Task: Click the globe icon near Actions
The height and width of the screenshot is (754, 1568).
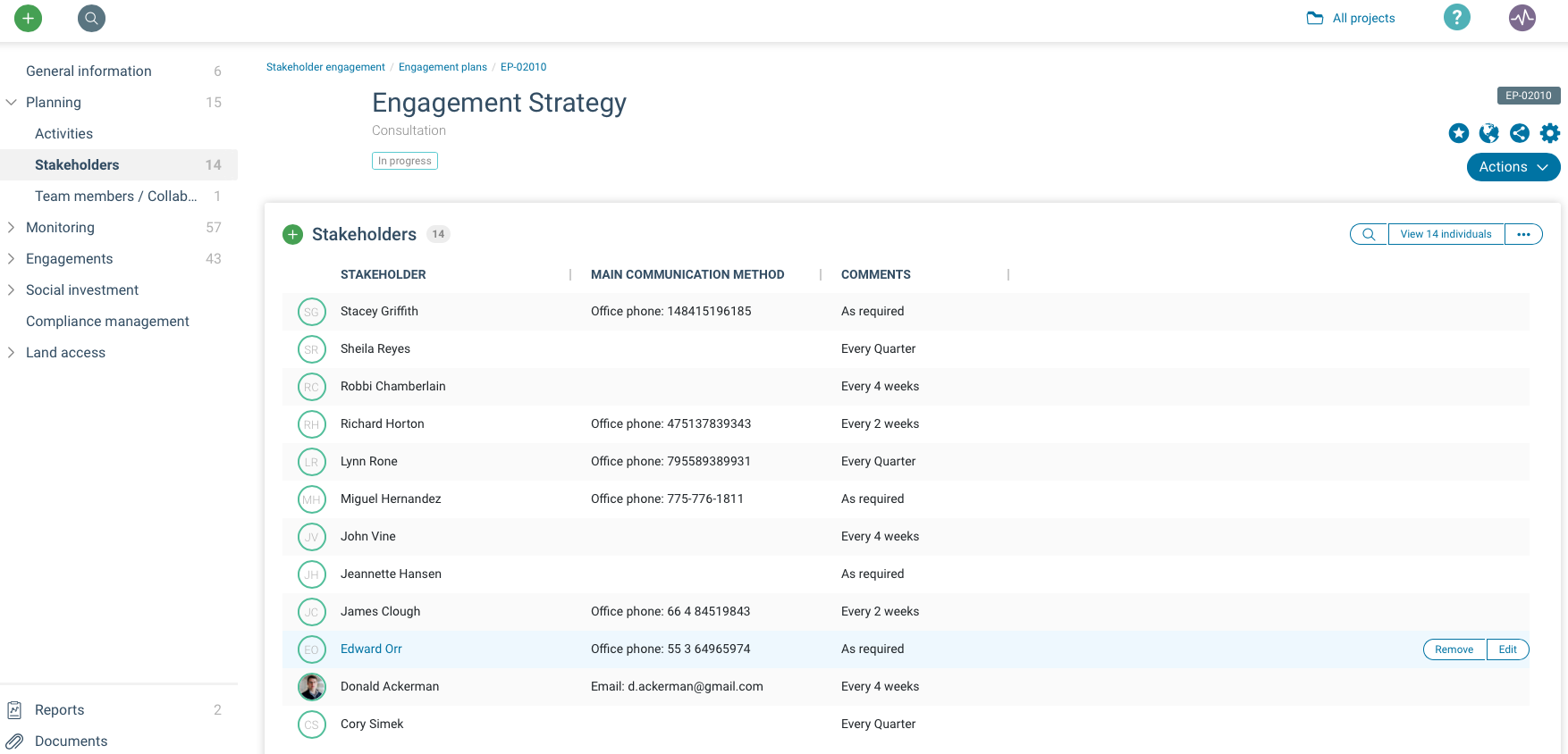Action: point(1488,133)
